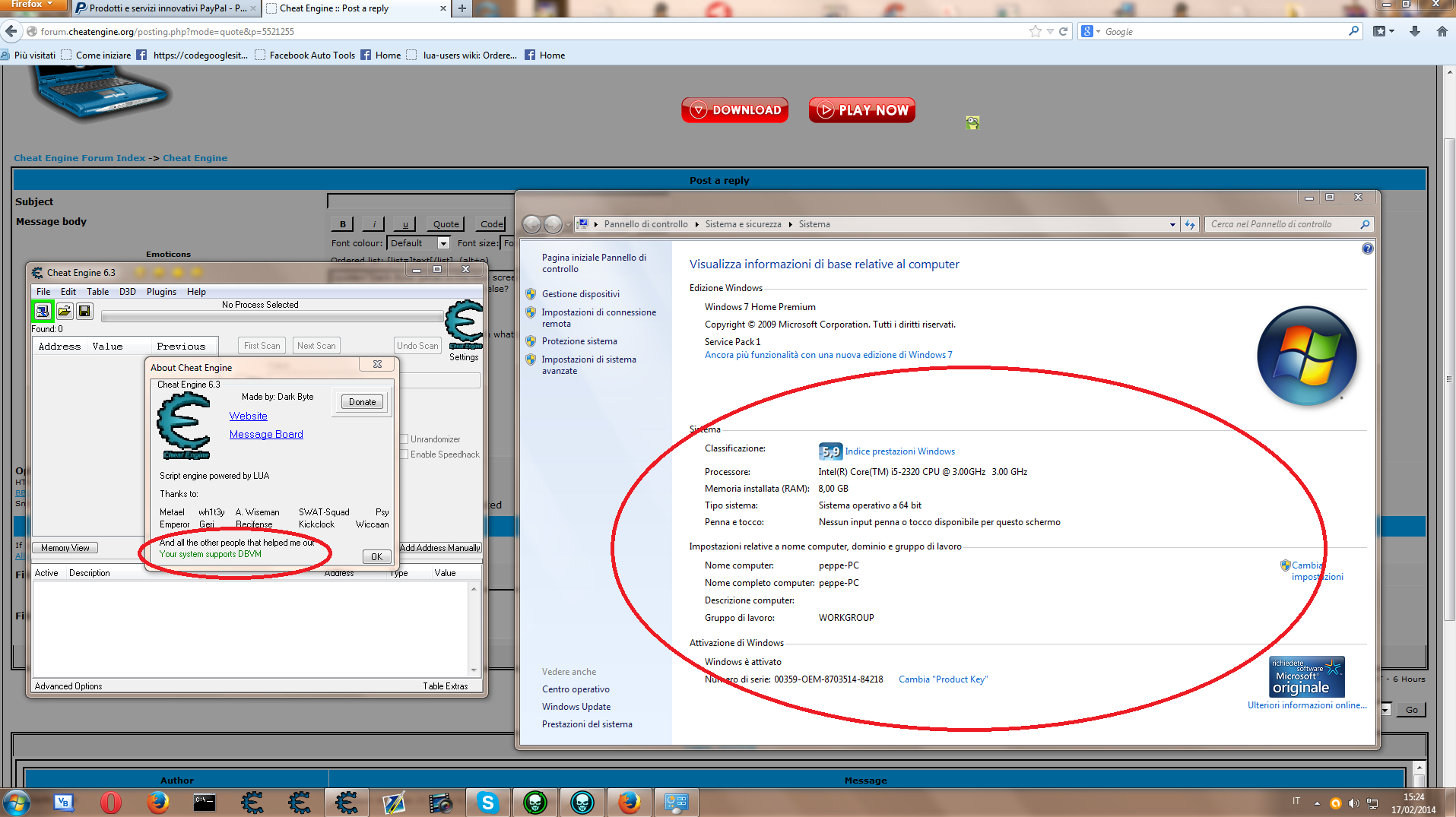Open the search engine selector dropdown

coord(1091,31)
